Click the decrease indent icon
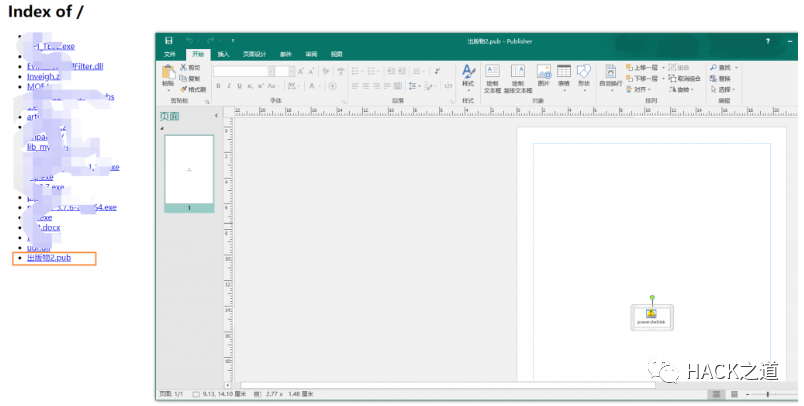The height and width of the screenshot is (406, 804). (x=392, y=71)
